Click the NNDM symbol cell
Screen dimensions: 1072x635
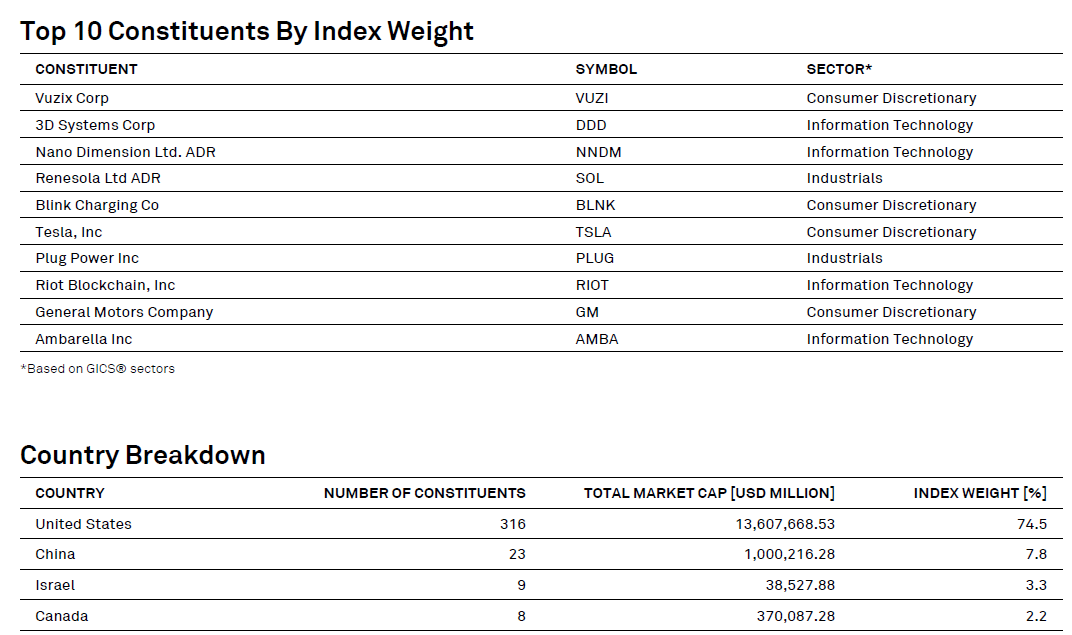pyautogui.click(x=595, y=151)
